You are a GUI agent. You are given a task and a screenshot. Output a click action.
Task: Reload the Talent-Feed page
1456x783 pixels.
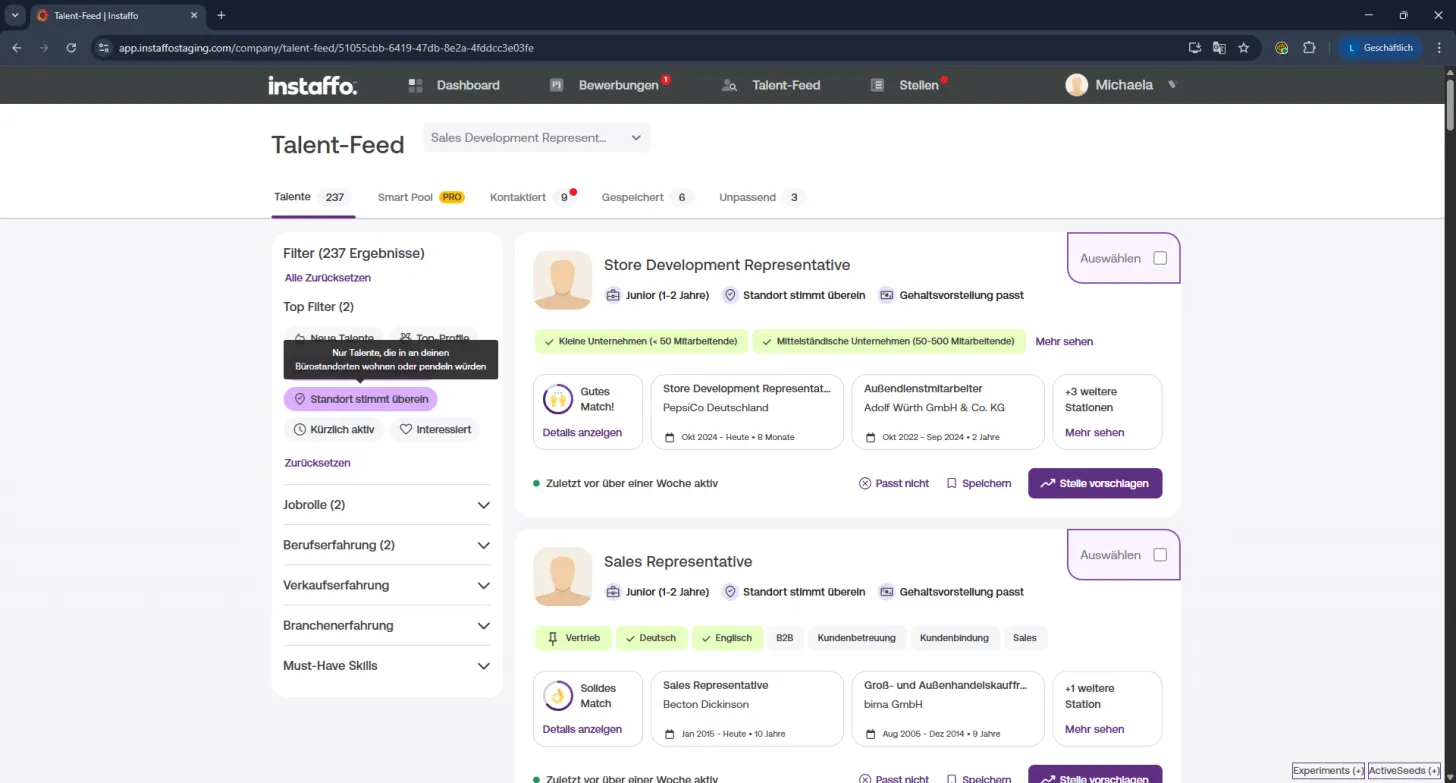pyautogui.click(x=71, y=47)
